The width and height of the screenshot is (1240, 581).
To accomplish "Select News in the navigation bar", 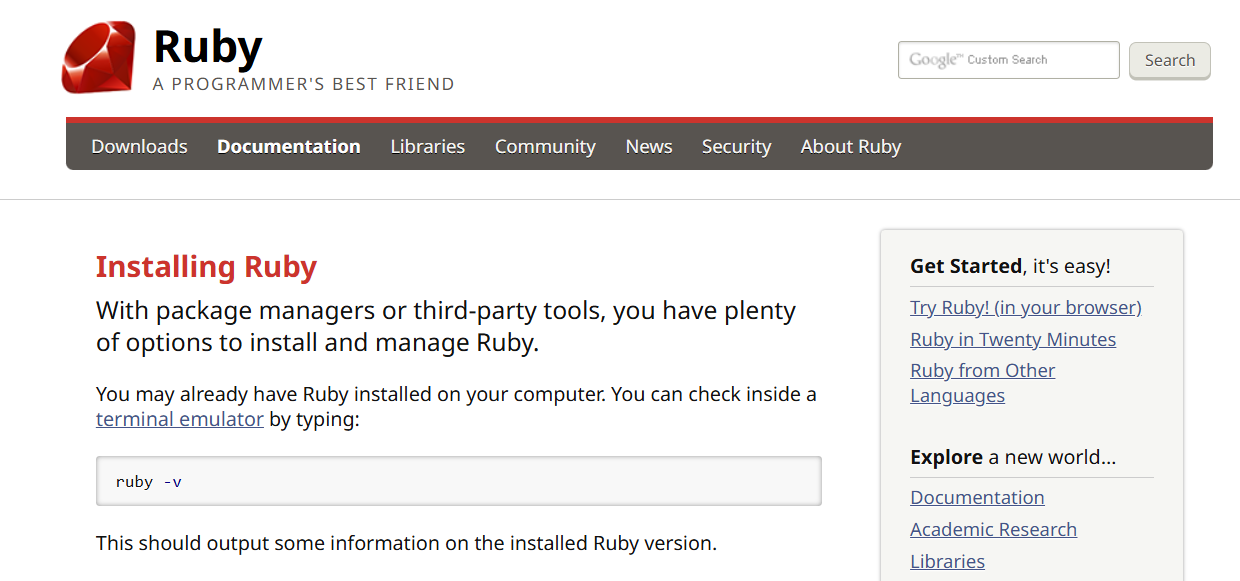I will pyautogui.click(x=649, y=146).
